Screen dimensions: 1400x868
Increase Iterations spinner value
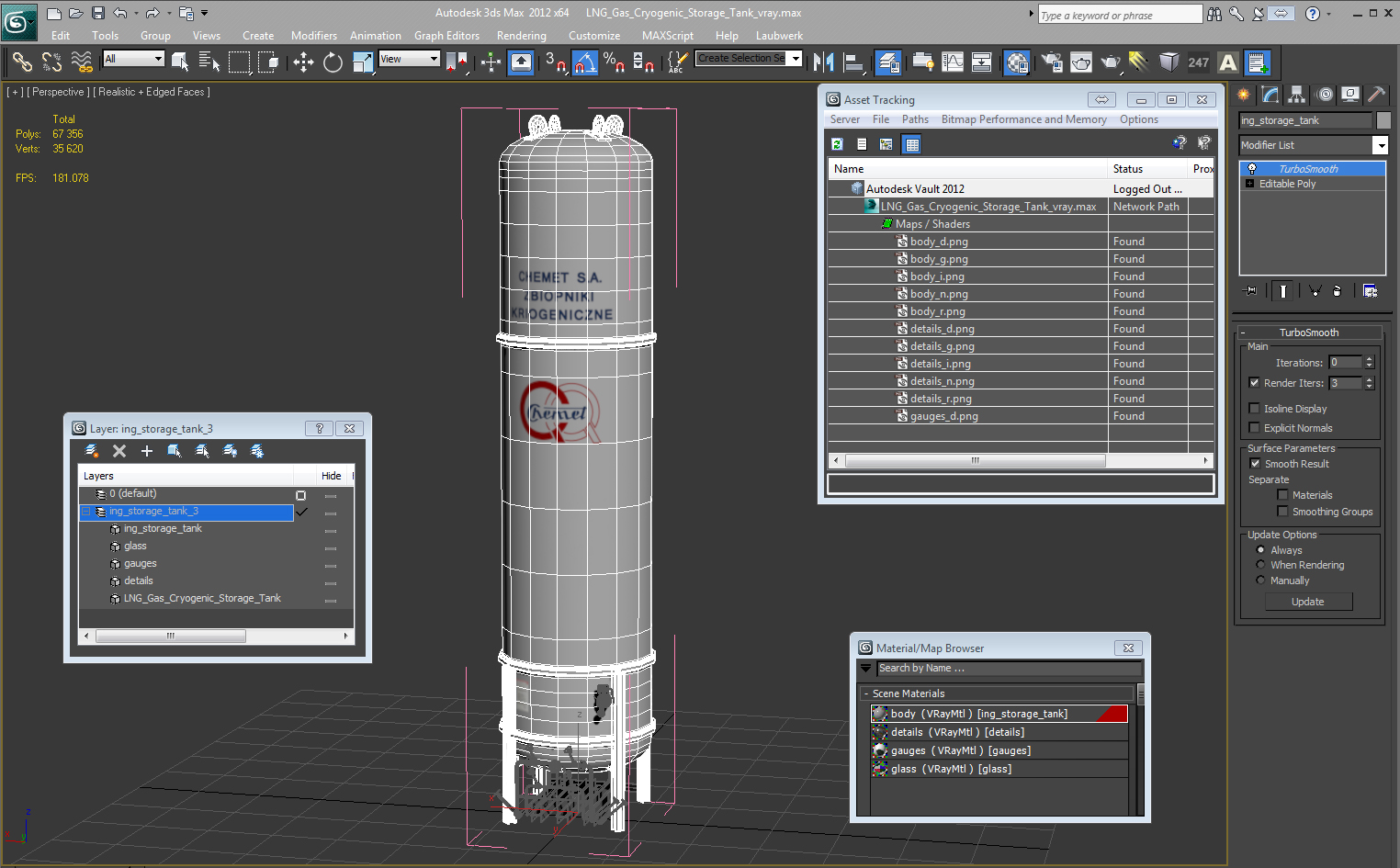[1369, 359]
